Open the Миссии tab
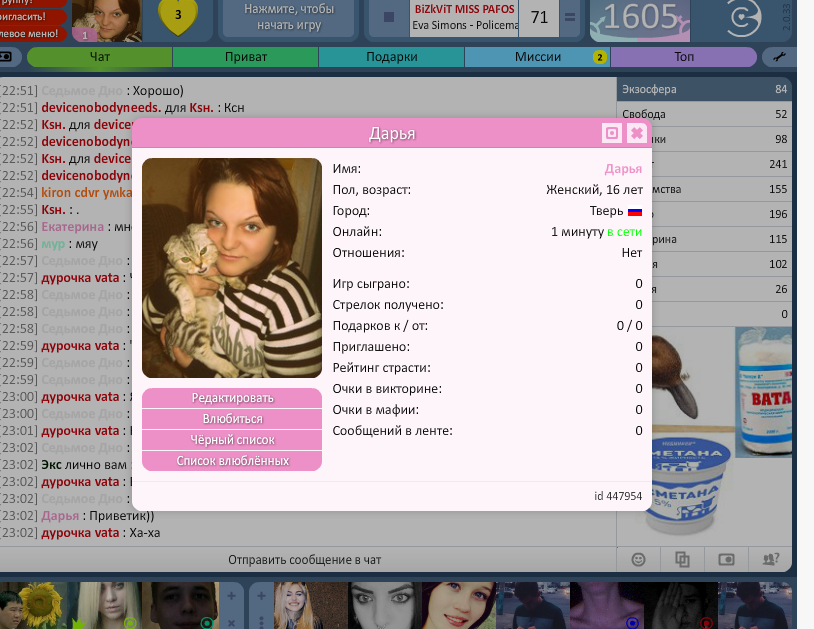This screenshot has height=629, width=814. pos(537,57)
